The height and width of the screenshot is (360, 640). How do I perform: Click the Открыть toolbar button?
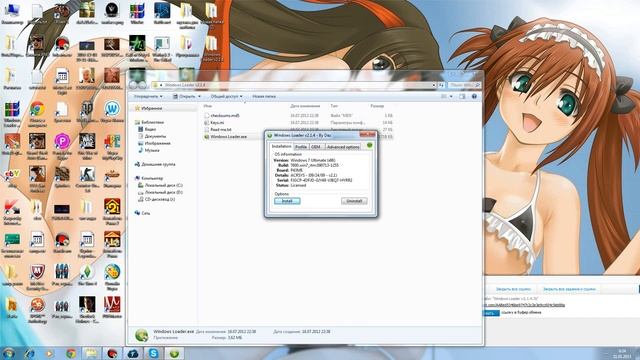pyautogui.click(x=184, y=96)
